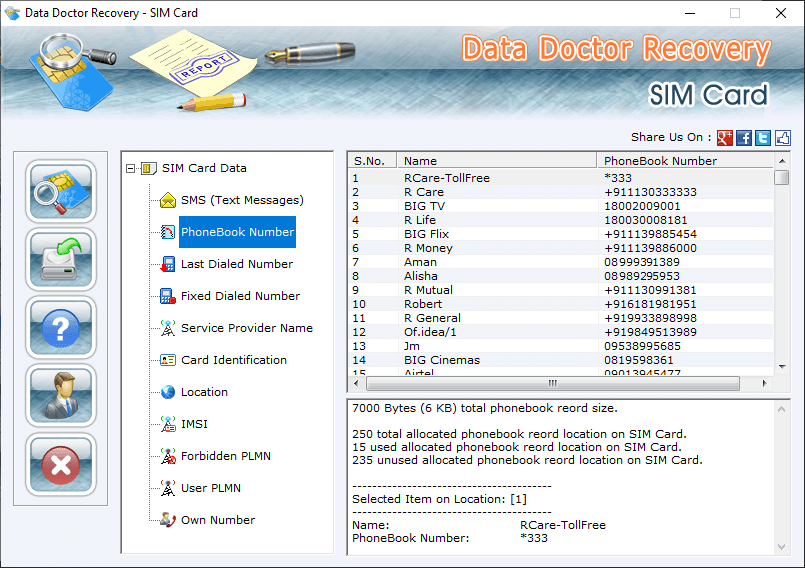Click details pane scroll-up arrow
The height and width of the screenshot is (568, 805).
[x=781, y=409]
